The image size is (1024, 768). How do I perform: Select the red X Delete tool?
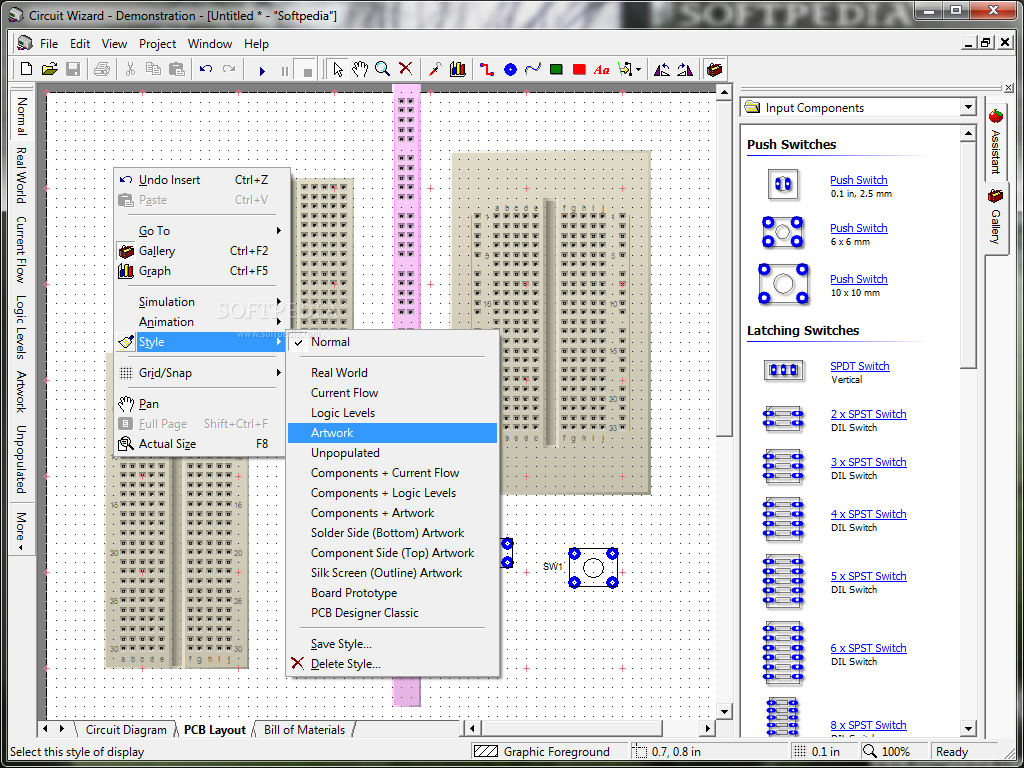(406, 69)
